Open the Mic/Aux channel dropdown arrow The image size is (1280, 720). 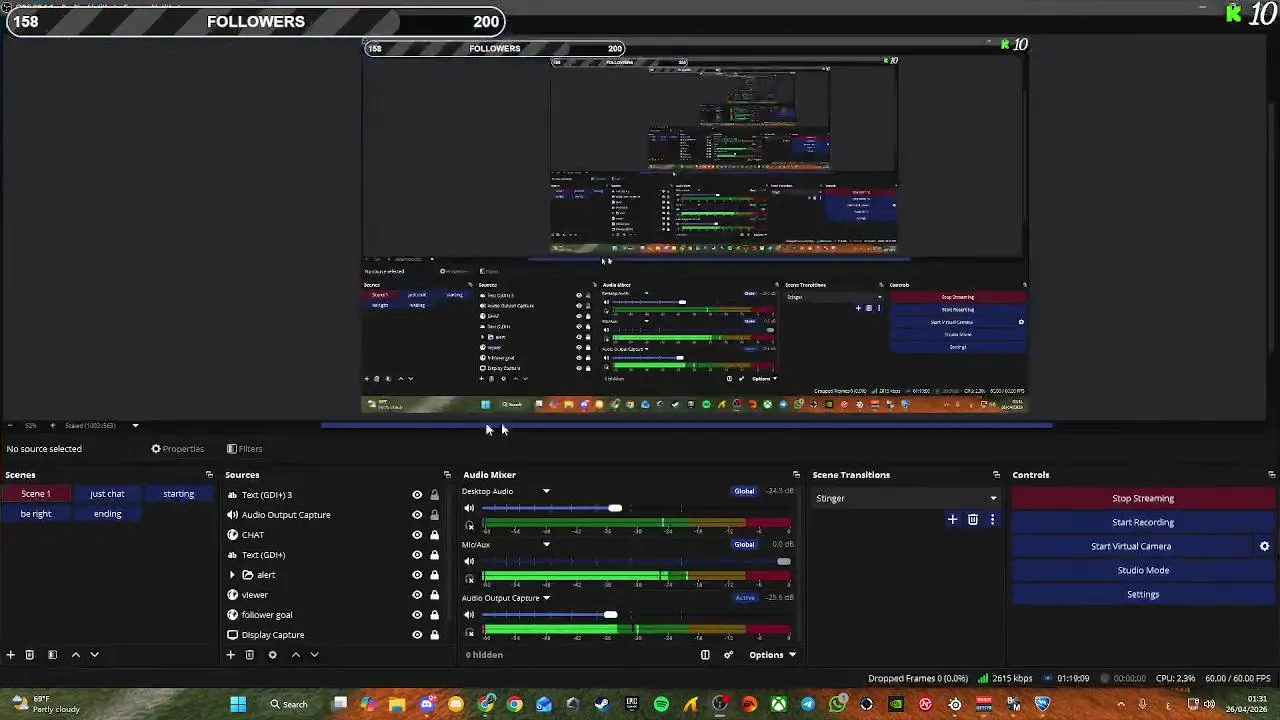(546, 545)
